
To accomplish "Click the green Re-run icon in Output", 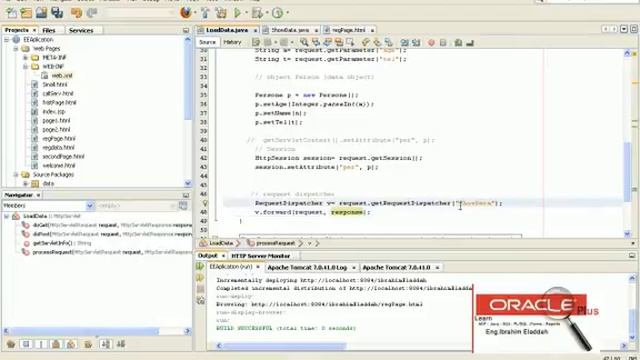I will pos(200,266).
